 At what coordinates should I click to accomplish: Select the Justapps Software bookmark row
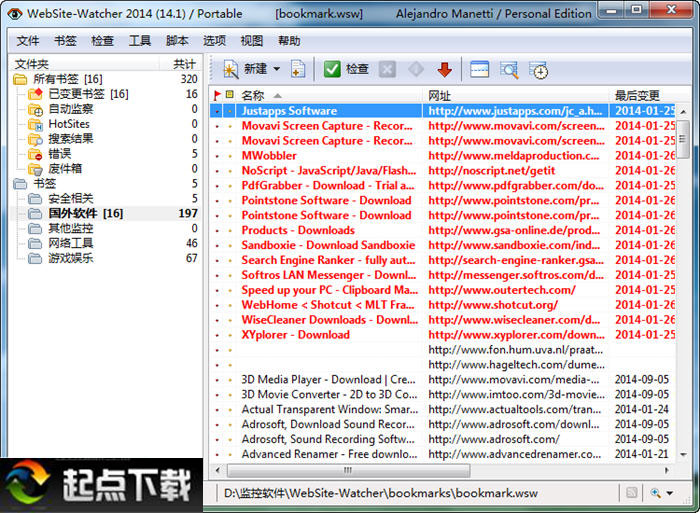tap(443, 111)
